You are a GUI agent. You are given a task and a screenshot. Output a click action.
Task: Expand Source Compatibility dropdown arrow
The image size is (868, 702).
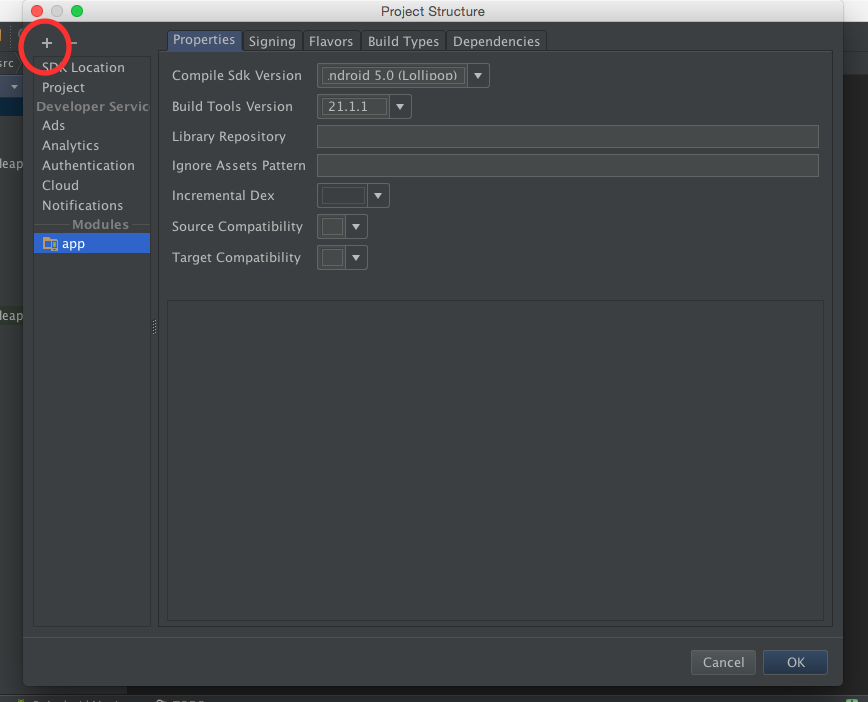(356, 226)
